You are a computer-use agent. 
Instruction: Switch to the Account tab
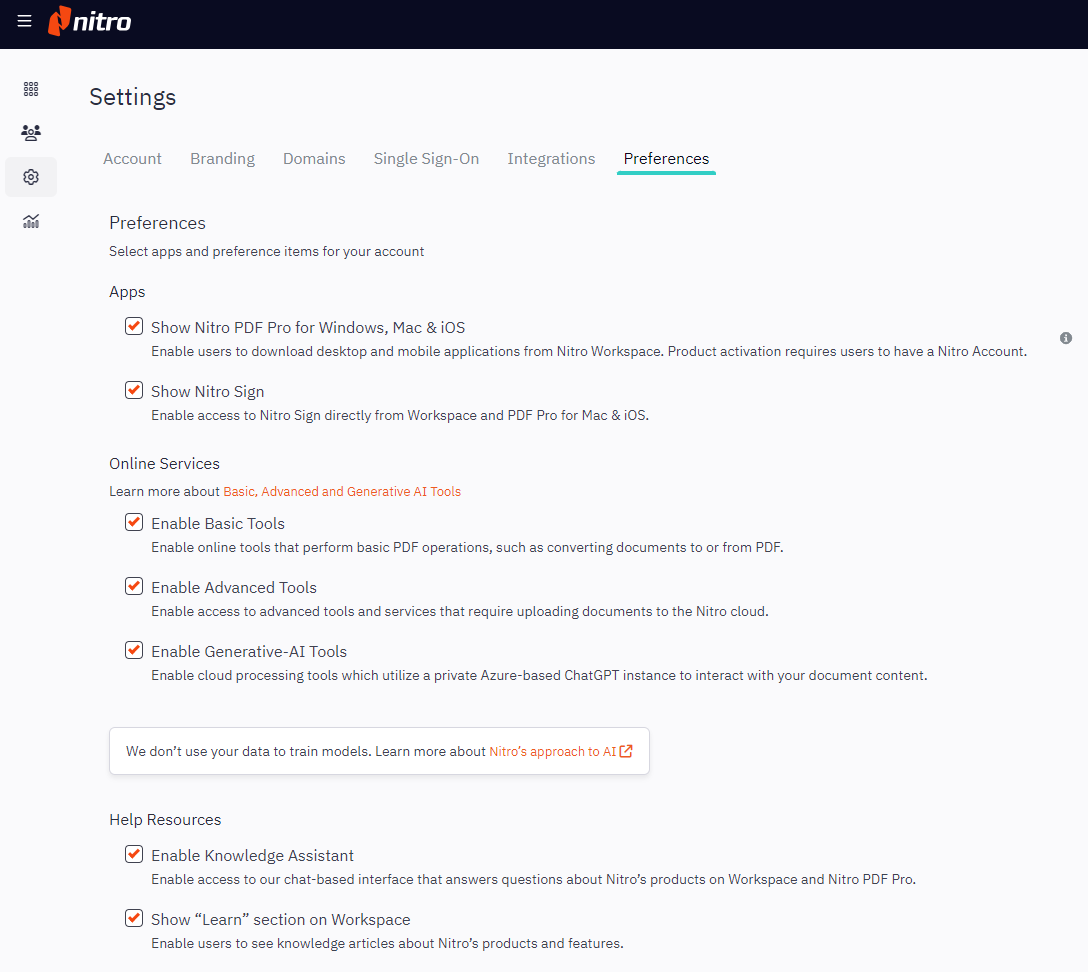point(132,159)
